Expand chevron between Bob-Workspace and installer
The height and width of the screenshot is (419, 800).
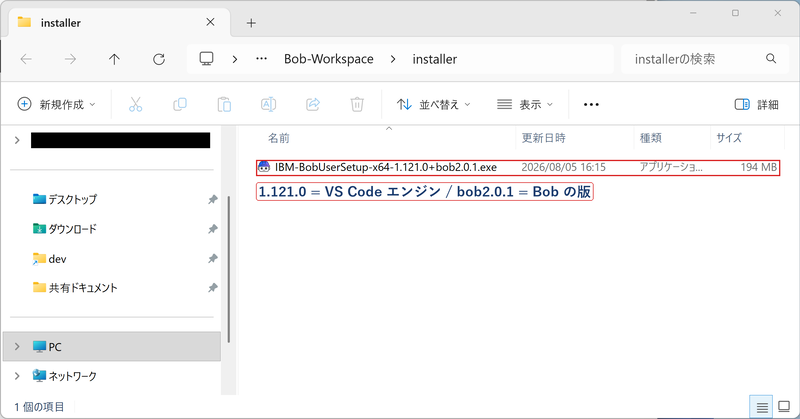[x=393, y=59]
